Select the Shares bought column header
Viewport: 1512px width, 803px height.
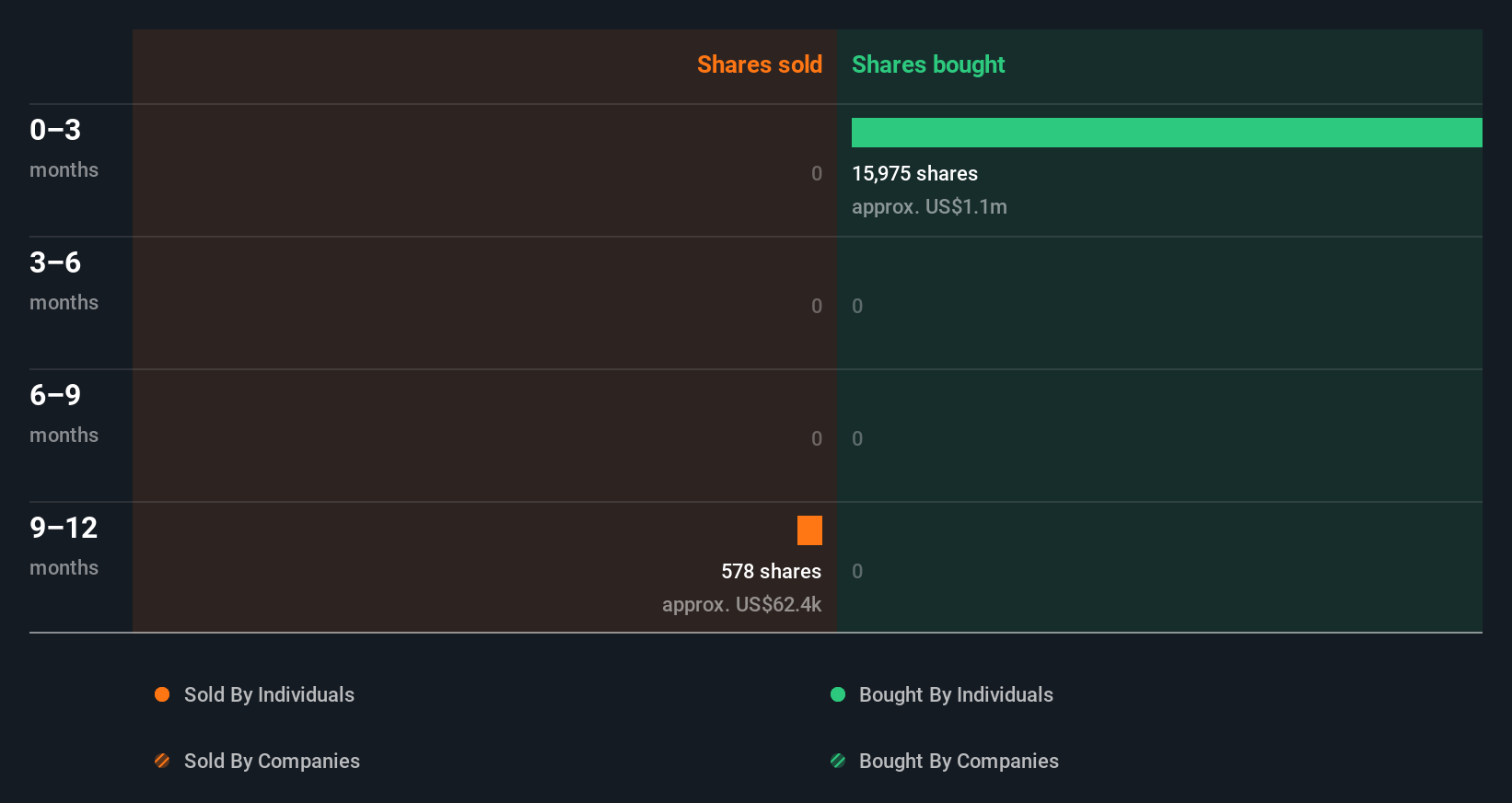coord(928,64)
